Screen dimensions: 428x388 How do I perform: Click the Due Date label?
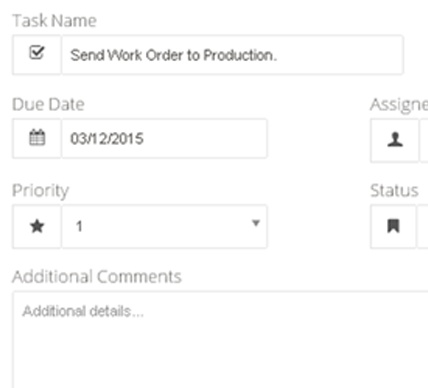(x=48, y=104)
